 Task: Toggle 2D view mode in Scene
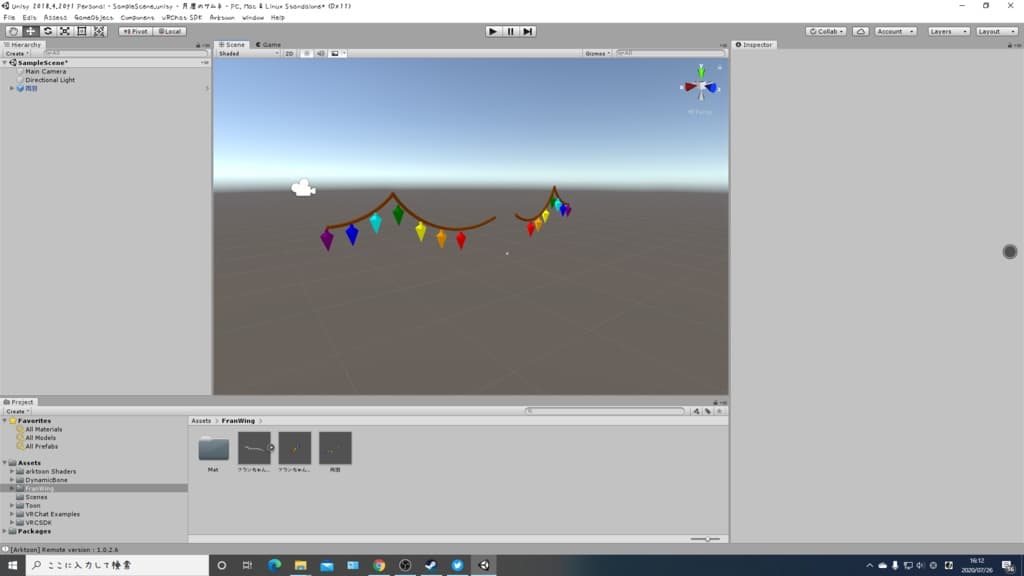(x=289, y=54)
